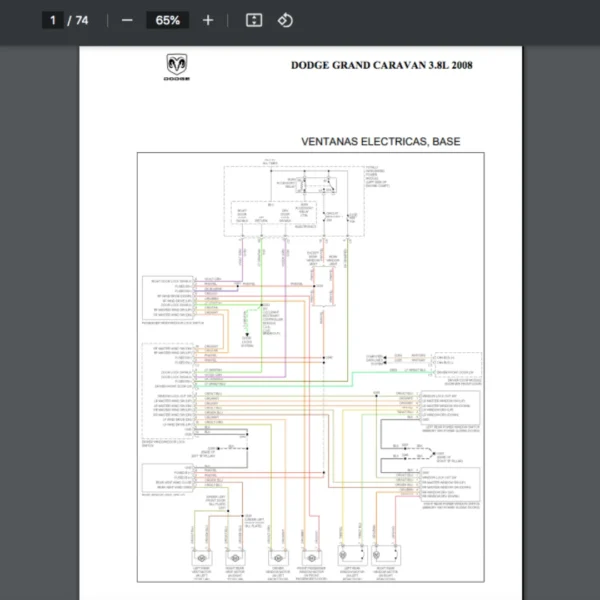Rotate the document using the rotate icon
This screenshot has height=600, width=600.
285,20
